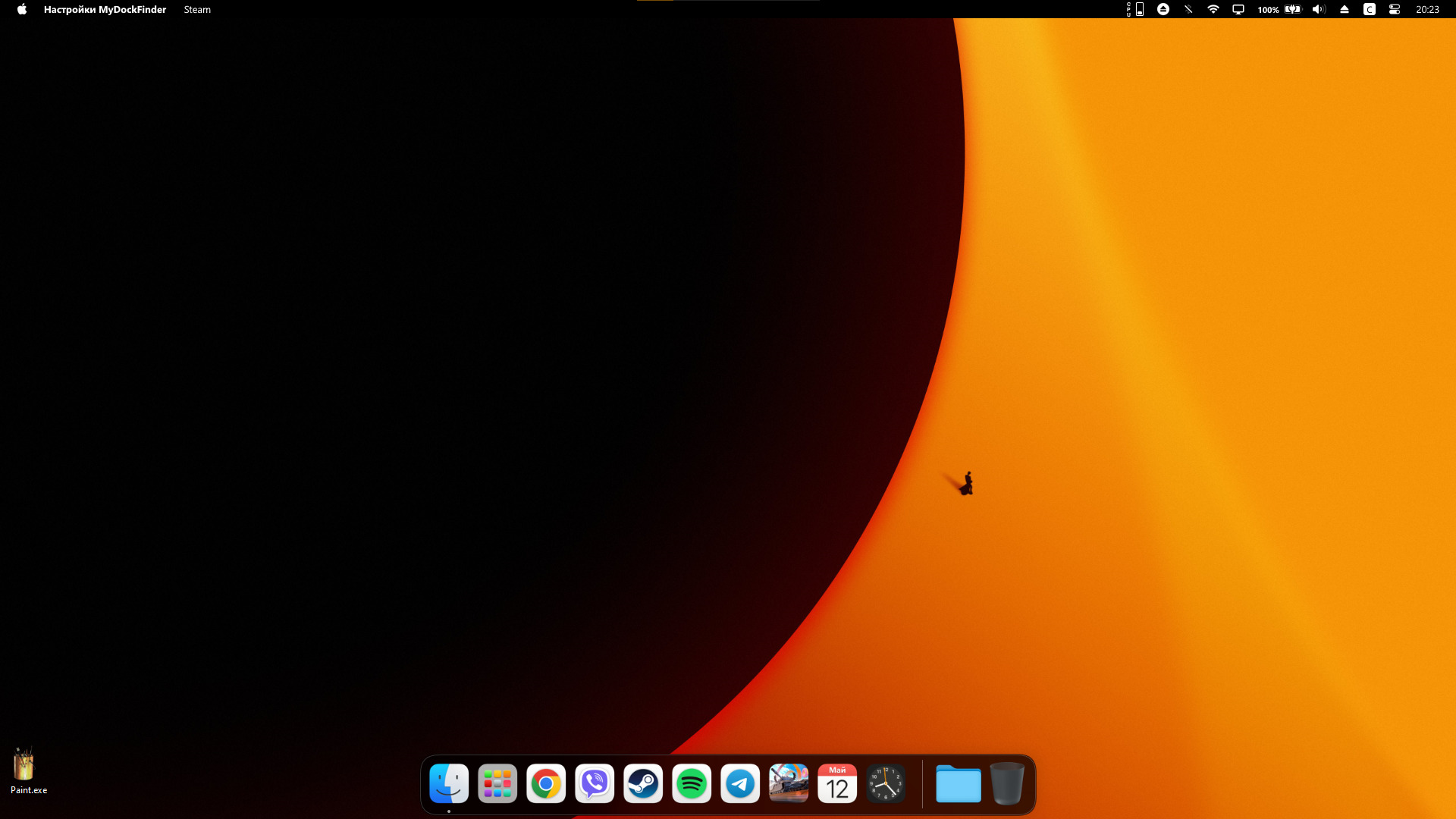Open the Настройки MyDockFinder menu
The width and height of the screenshot is (1456, 819).
105,9
